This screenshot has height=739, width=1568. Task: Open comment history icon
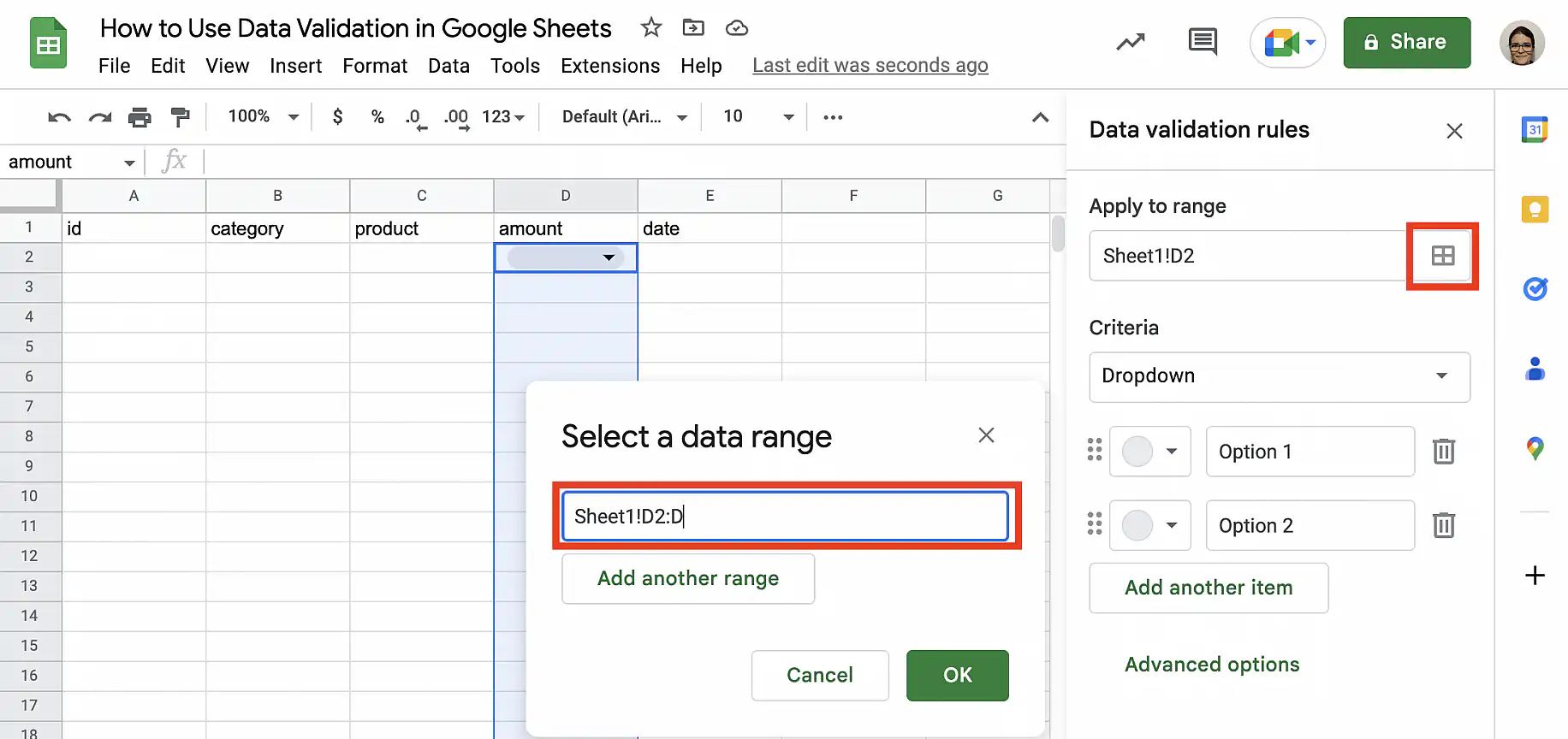pos(1203,41)
